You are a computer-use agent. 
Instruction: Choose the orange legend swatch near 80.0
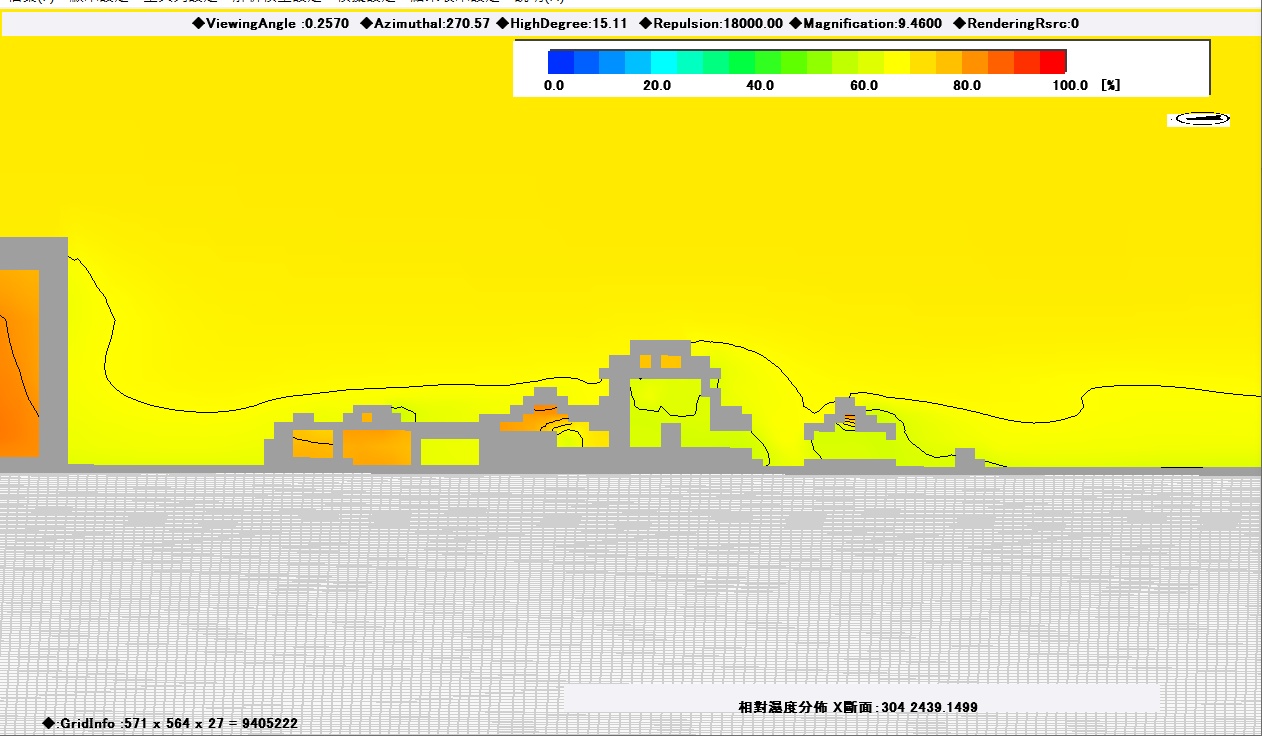[975, 62]
